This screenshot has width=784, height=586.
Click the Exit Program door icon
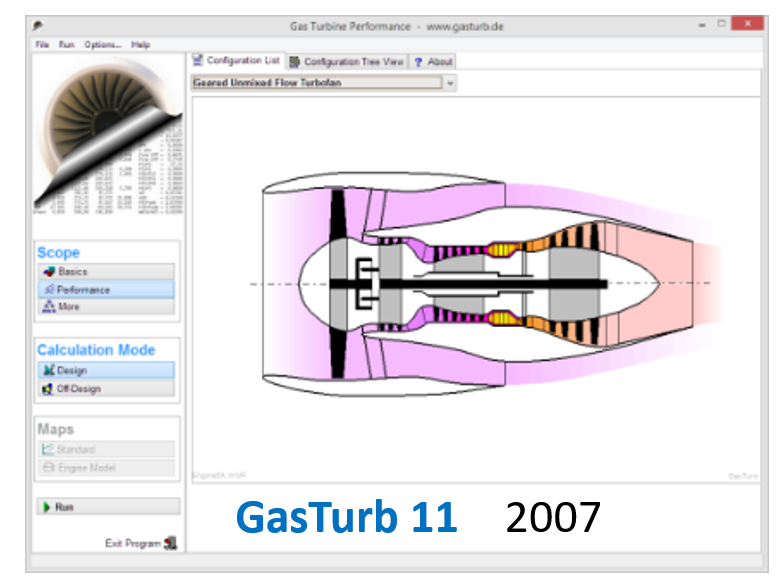(170, 543)
